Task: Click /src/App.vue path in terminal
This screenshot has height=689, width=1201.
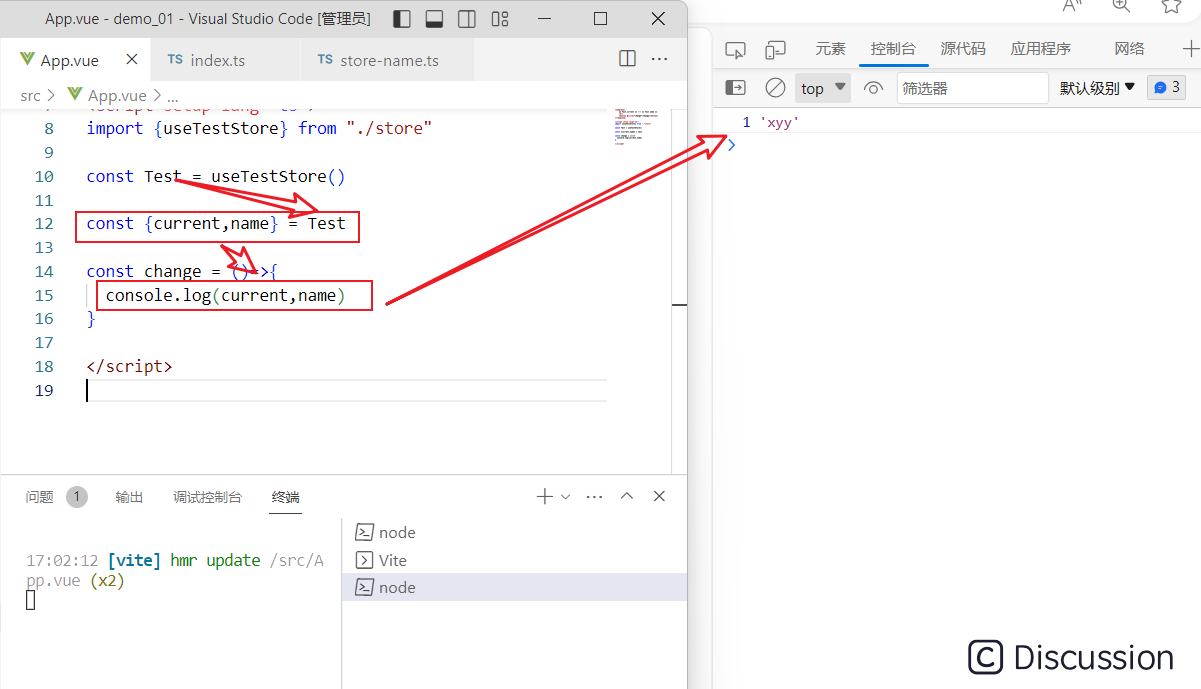Action: (x=175, y=570)
